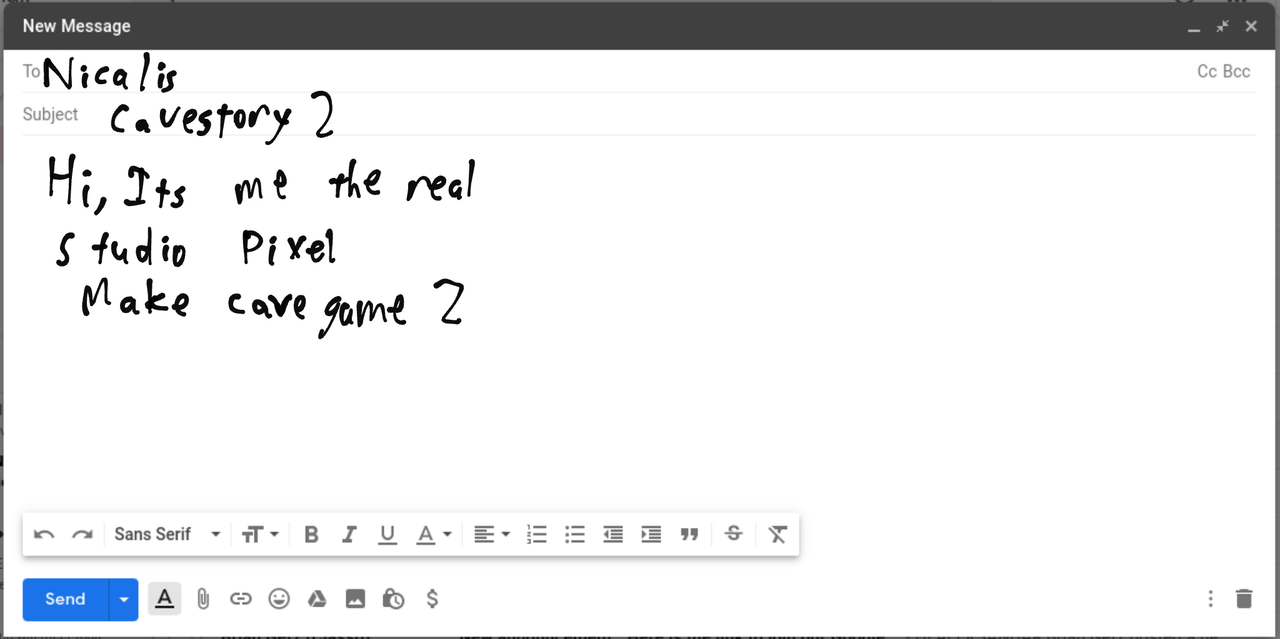Image resolution: width=1280 pixels, height=639 pixels.
Task: Send the email
Action: tap(66, 599)
